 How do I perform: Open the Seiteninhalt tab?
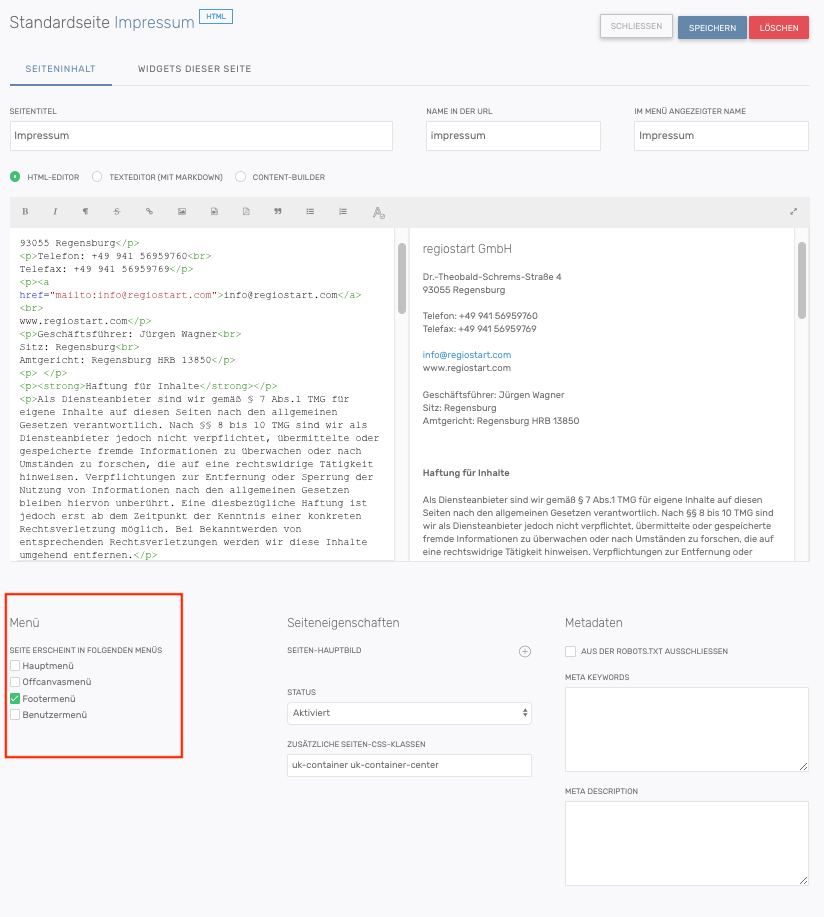click(60, 69)
